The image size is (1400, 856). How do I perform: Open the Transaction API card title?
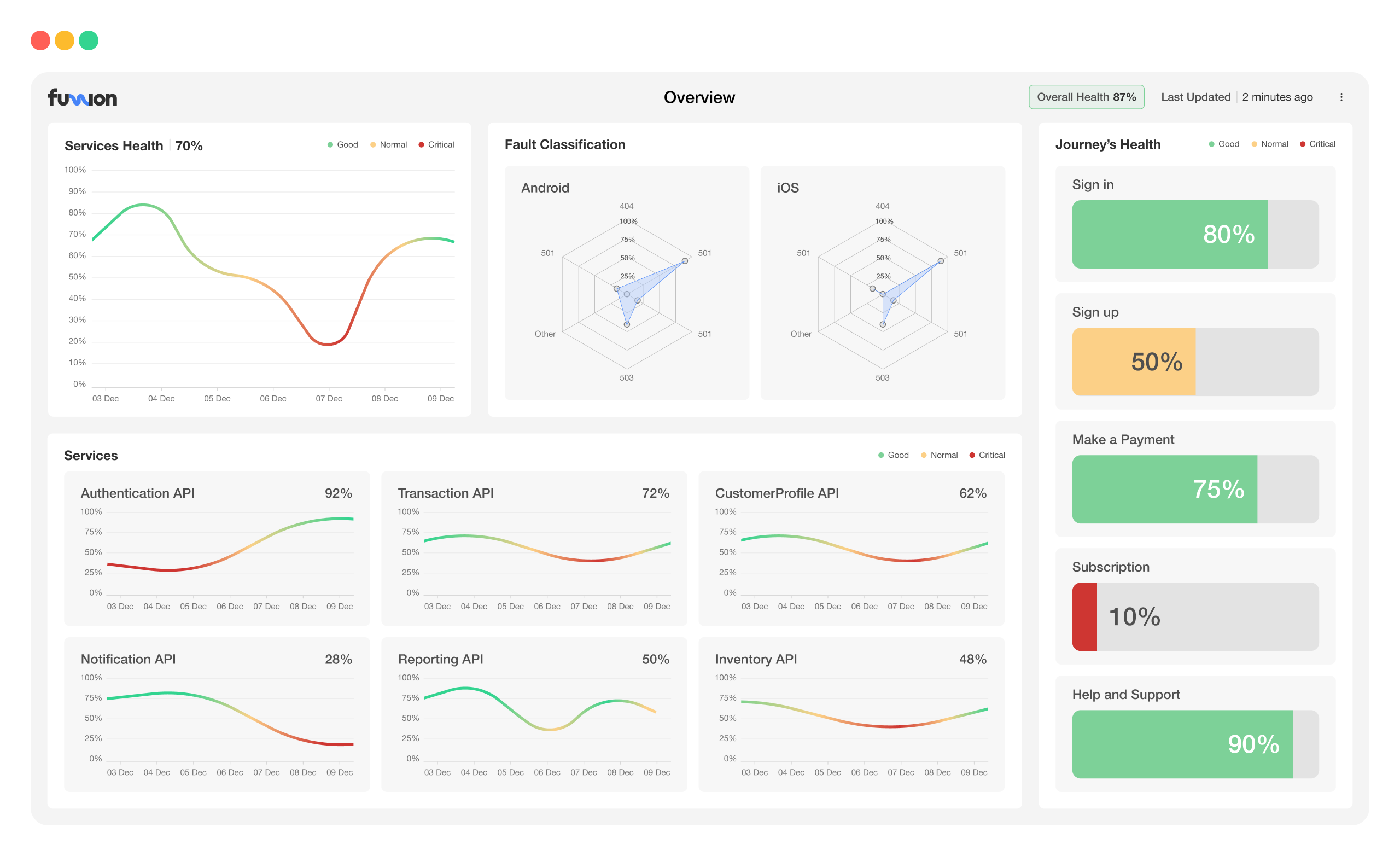click(x=446, y=493)
